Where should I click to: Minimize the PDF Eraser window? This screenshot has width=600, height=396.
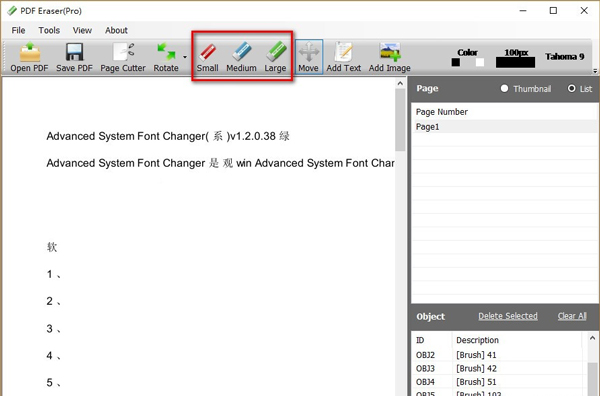[x=523, y=11]
